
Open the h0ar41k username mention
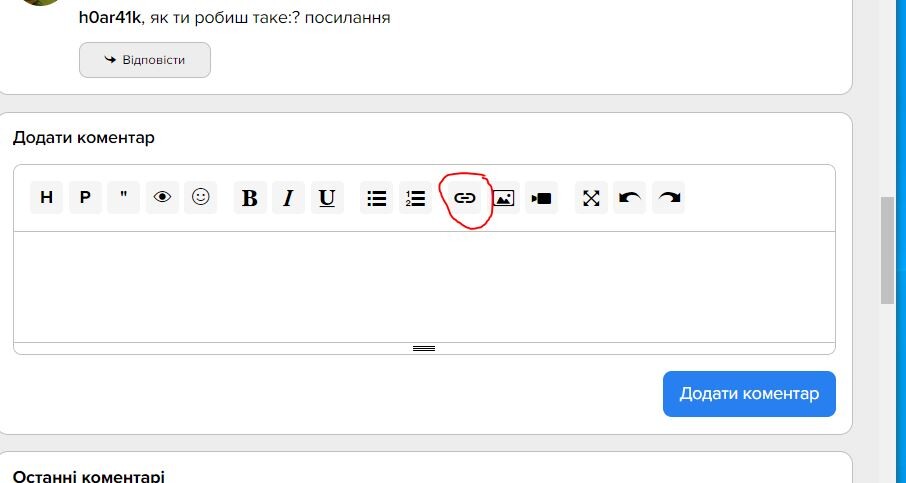(110, 17)
